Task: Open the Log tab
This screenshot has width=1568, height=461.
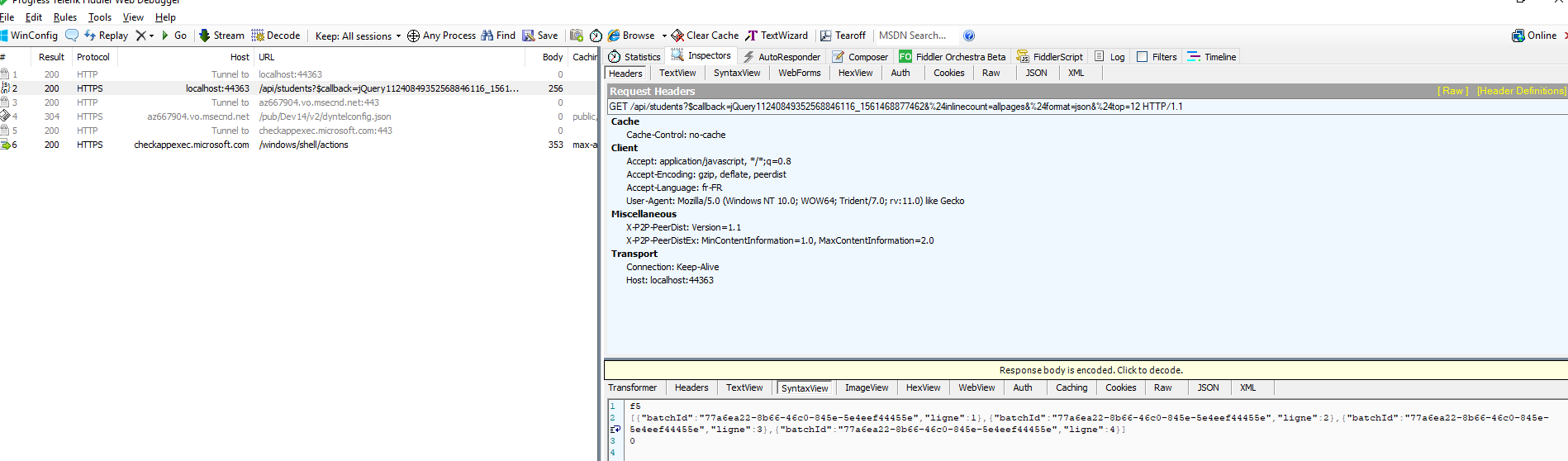Action: point(1109,57)
